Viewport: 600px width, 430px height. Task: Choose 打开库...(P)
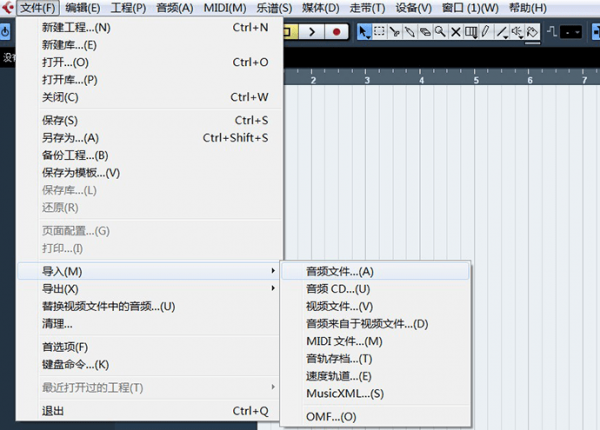150,80
